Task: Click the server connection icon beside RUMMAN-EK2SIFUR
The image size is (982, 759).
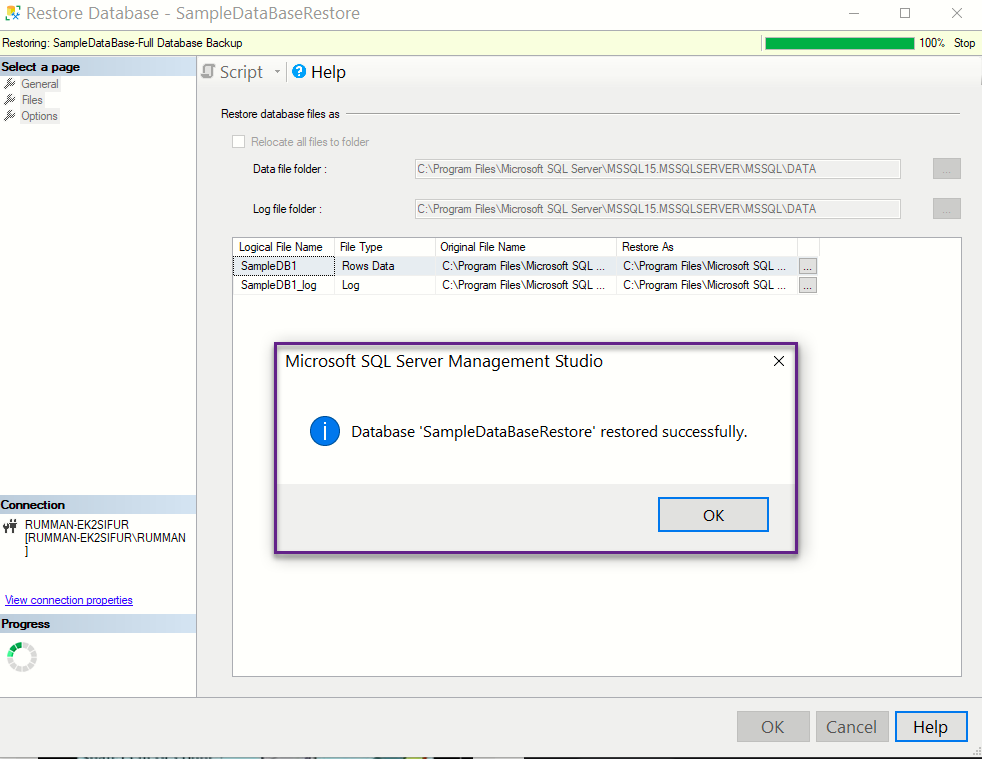Action: click(10, 527)
